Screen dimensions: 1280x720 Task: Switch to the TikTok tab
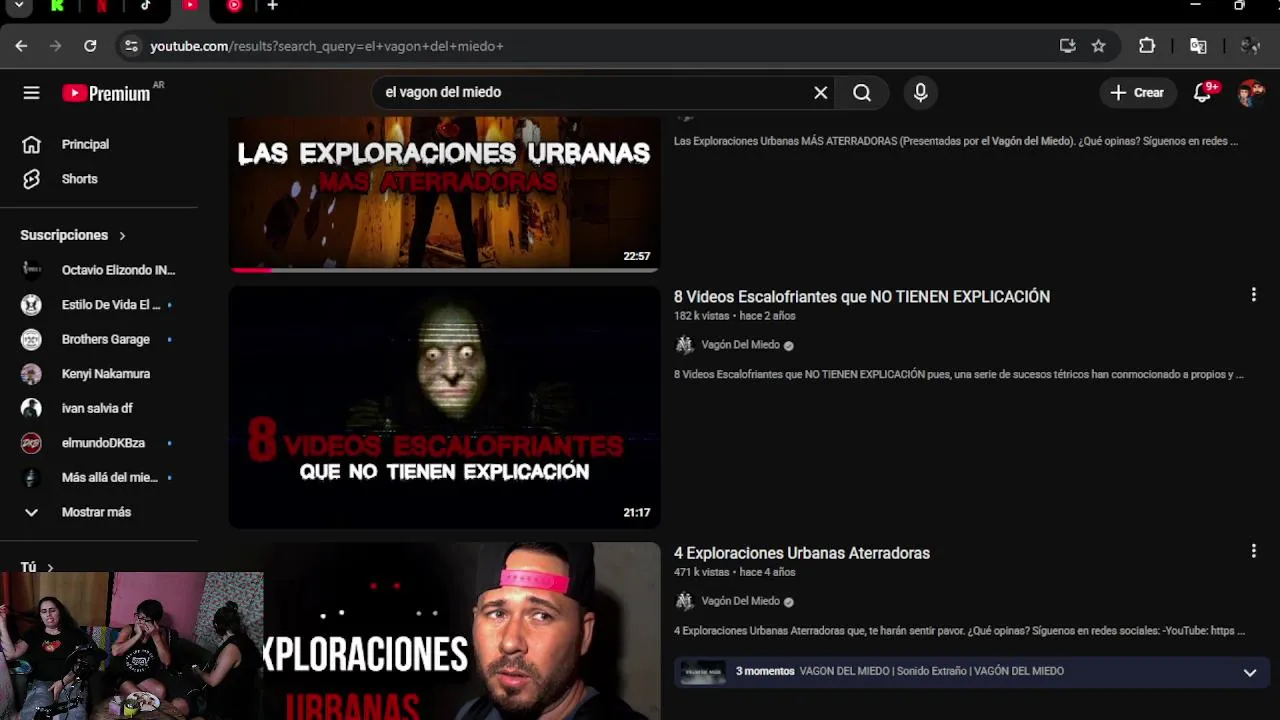[x=146, y=6]
